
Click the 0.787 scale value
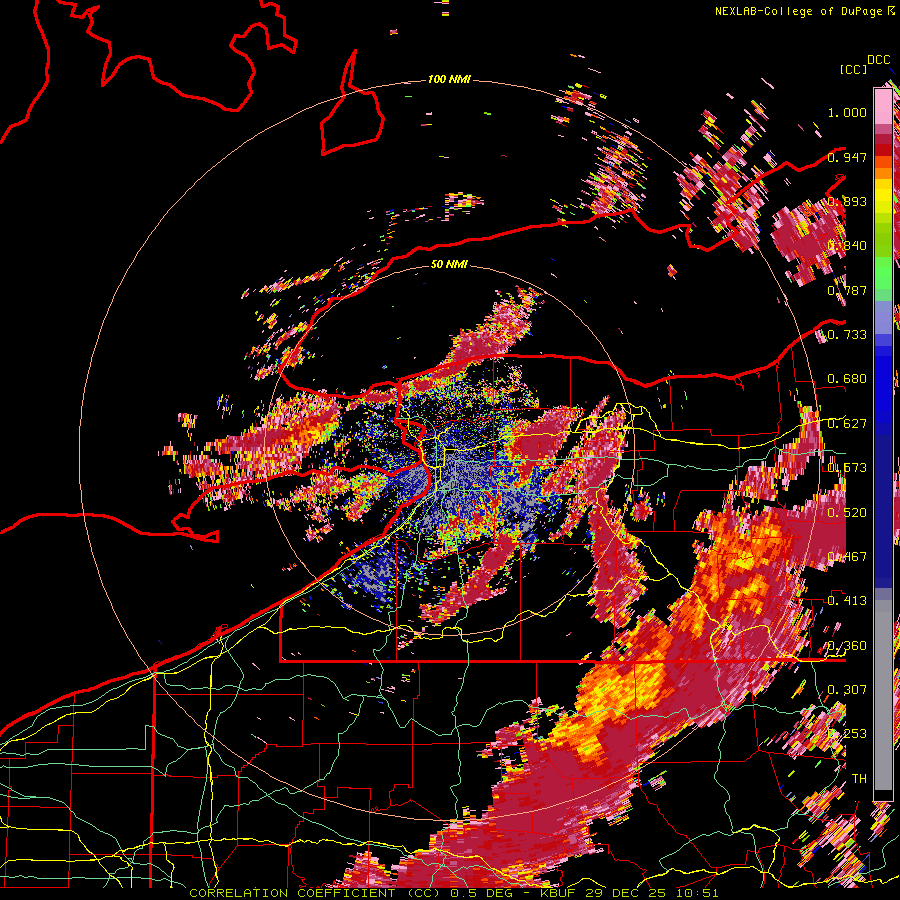point(847,290)
